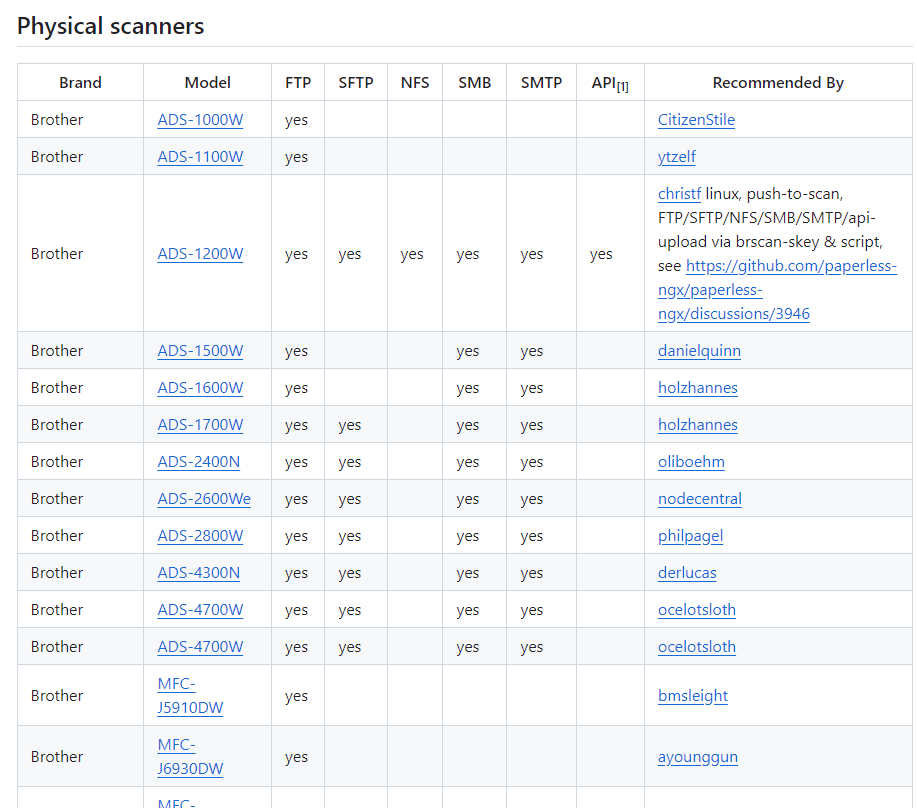Viewport: 917px width, 808px height.
Task: Click the Physical scanners heading
Action: tap(110, 26)
